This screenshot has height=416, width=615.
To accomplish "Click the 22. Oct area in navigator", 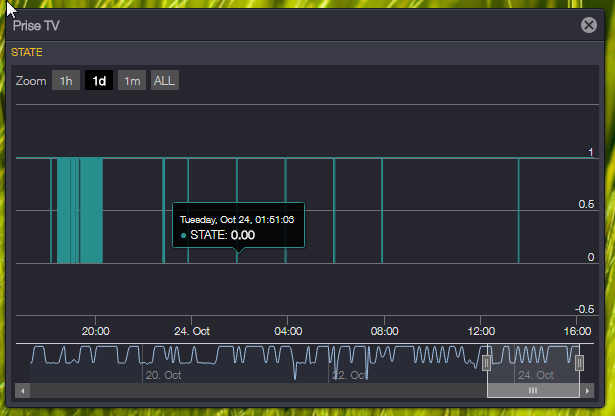I will (x=351, y=375).
